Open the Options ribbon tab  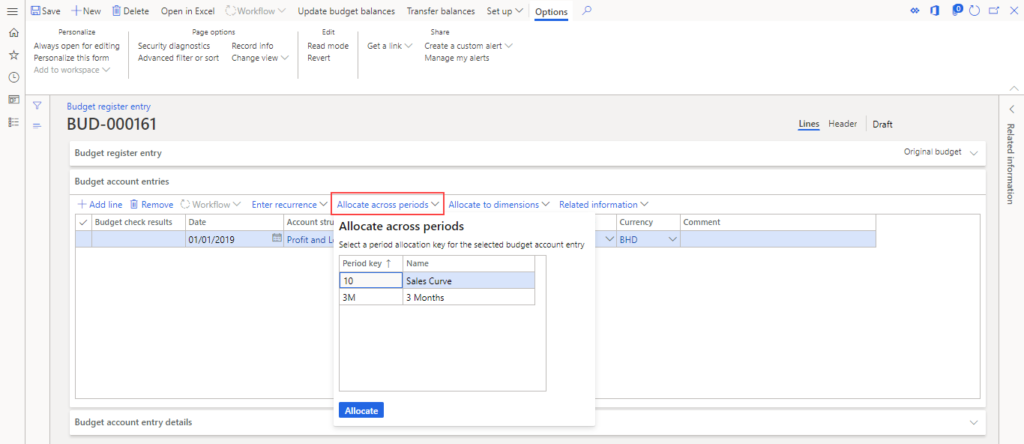[551, 11]
